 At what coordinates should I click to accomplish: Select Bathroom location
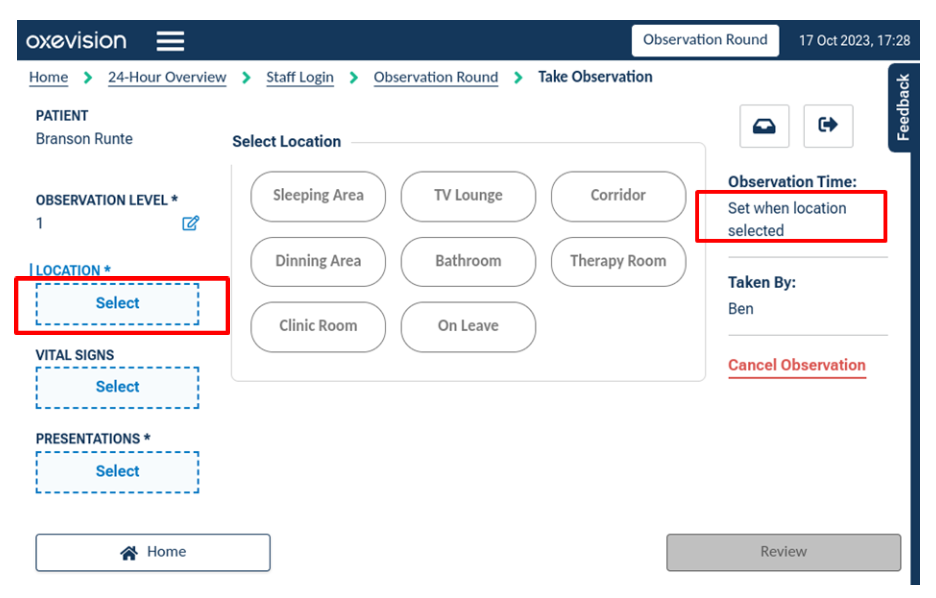(468, 261)
